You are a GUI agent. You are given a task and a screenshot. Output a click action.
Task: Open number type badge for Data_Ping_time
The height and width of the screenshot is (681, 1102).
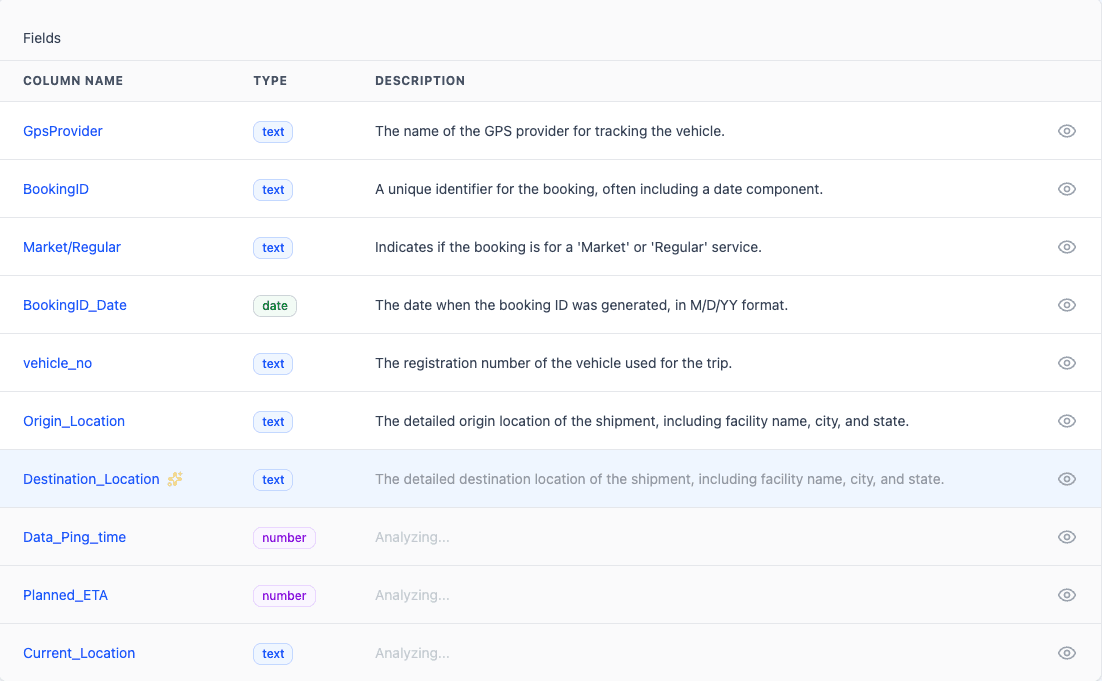pos(284,537)
